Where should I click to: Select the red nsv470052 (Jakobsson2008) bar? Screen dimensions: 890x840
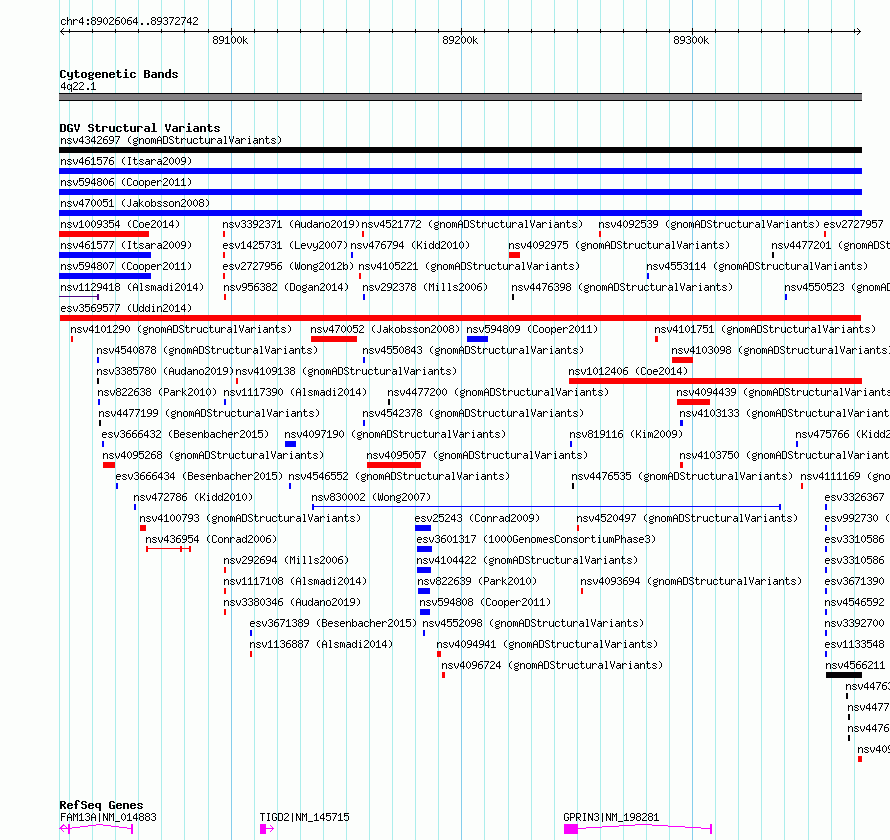tap(334, 339)
